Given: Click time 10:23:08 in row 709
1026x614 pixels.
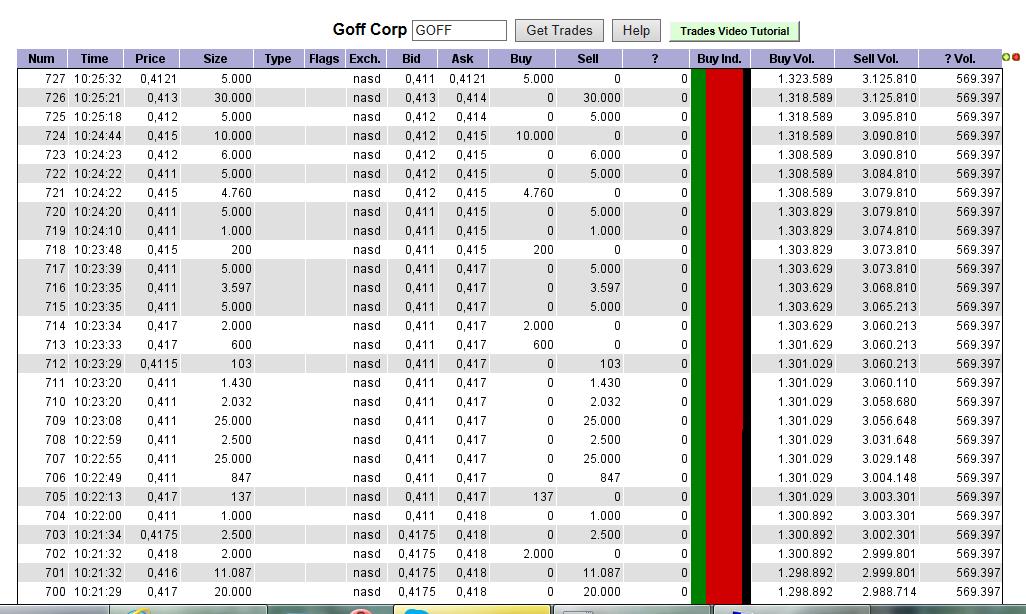Looking at the screenshot, I should [97, 420].
